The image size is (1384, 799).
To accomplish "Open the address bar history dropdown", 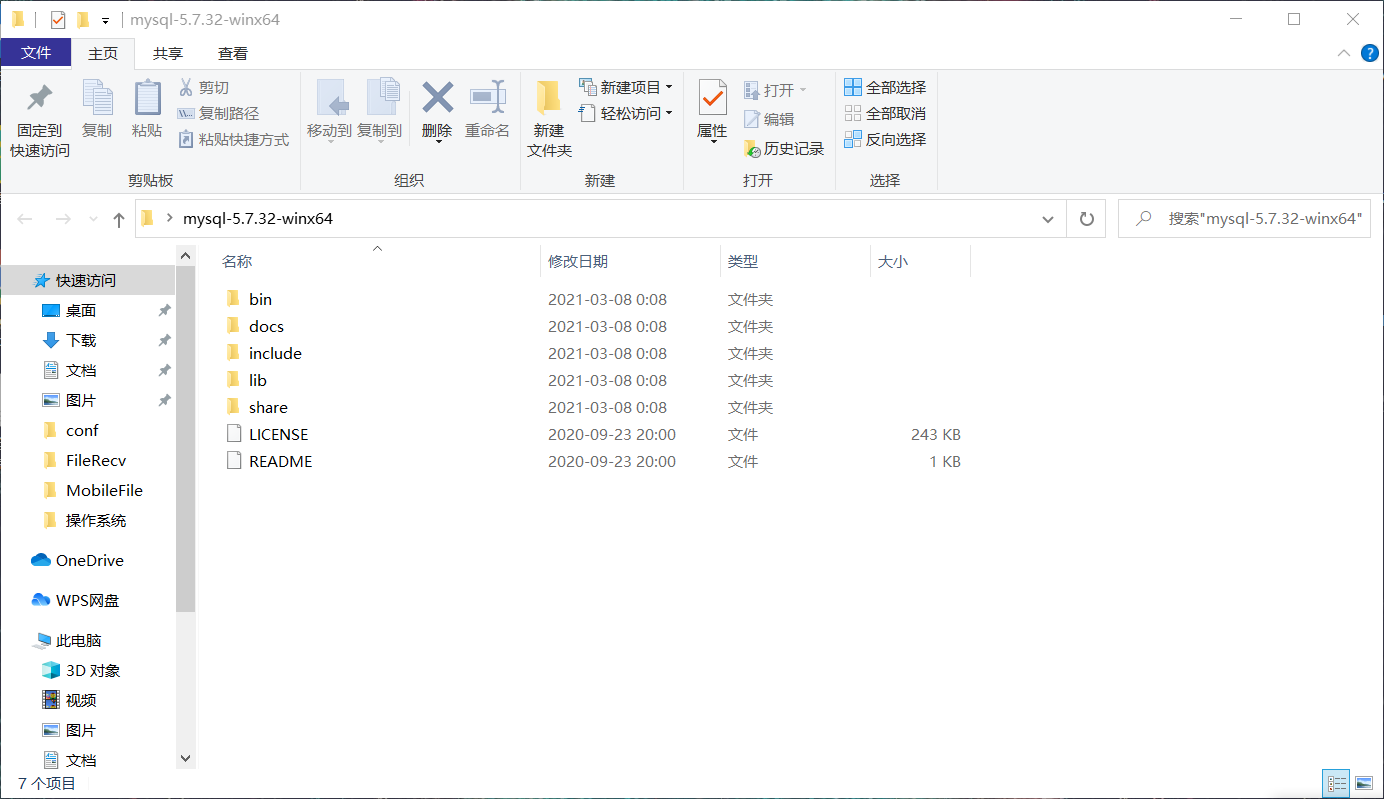I will coord(1047,219).
